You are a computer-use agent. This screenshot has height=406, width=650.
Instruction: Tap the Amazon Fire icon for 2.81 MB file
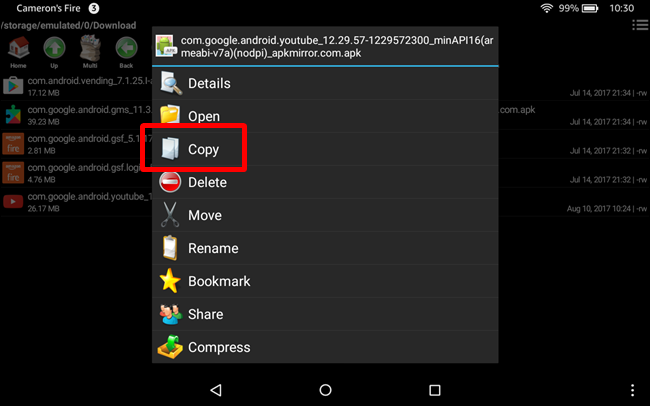click(x=13, y=144)
